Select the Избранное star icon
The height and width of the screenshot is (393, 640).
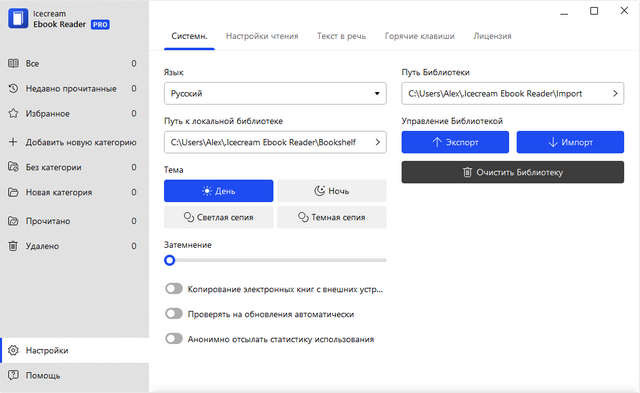point(13,113)
